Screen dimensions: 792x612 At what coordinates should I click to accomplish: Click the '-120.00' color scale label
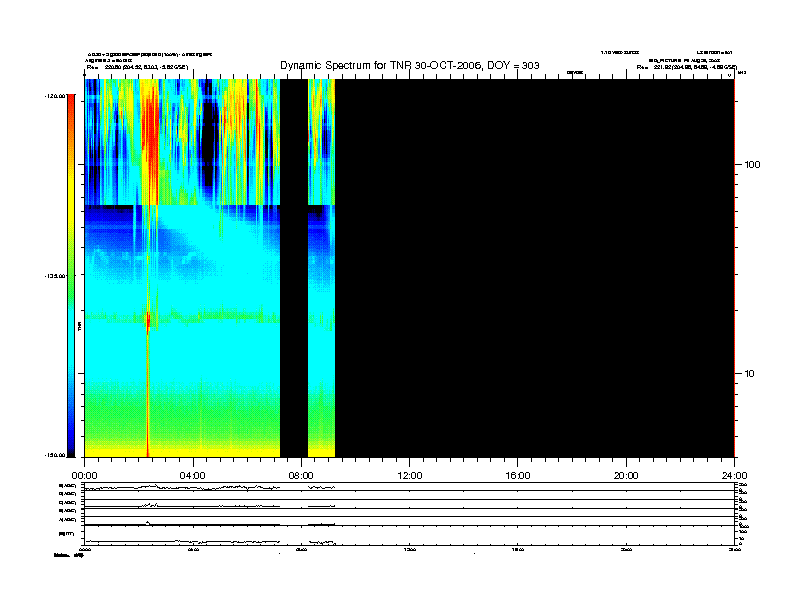click(x=55, y=96)
